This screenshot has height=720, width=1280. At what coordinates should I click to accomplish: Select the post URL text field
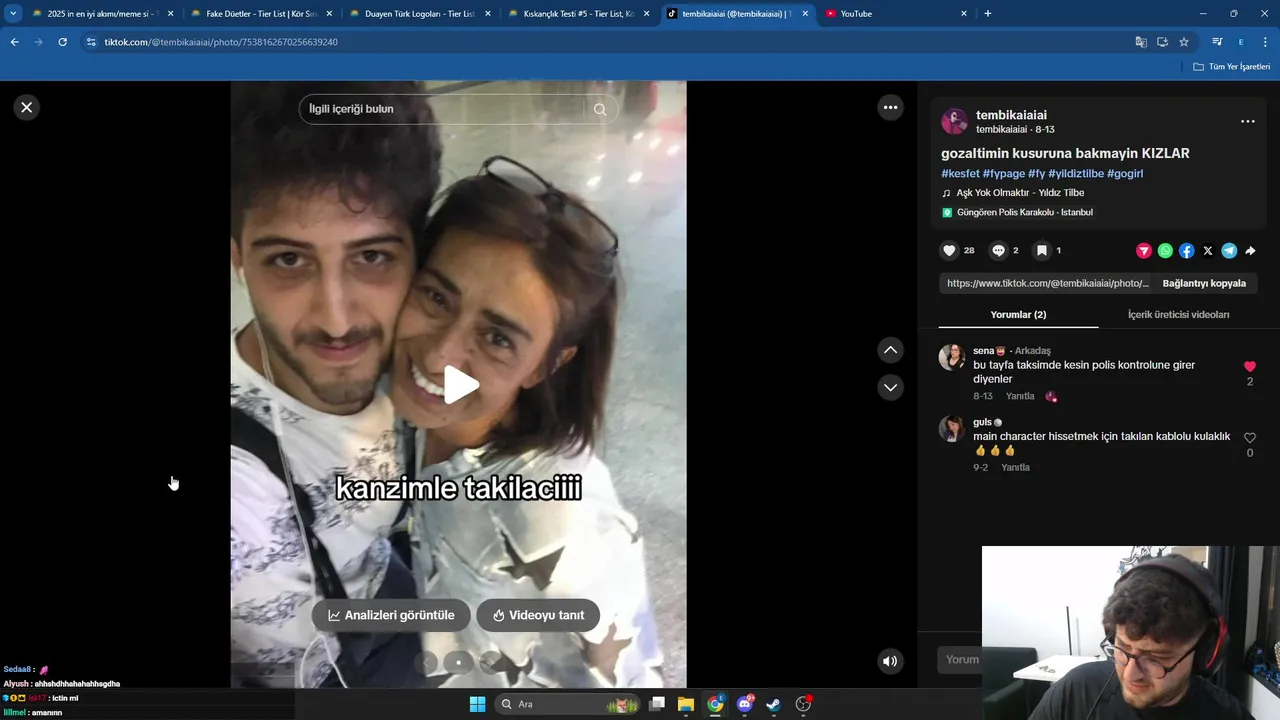coord(1047,284)
